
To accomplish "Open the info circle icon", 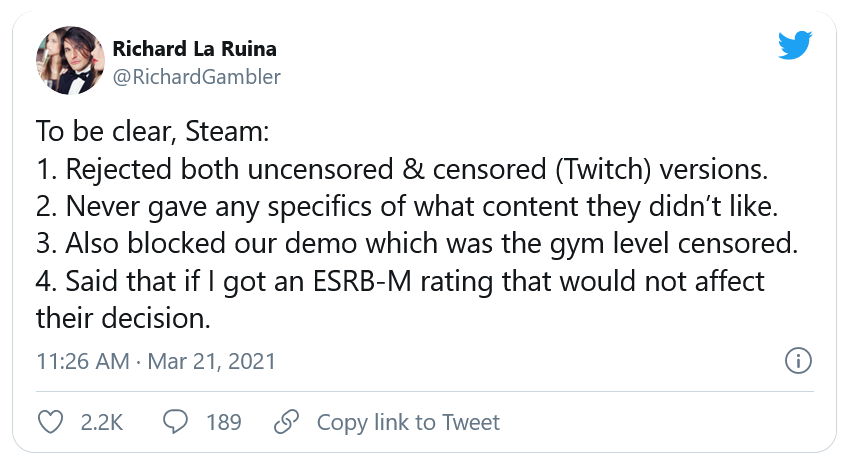I will [x=797, y=361].
